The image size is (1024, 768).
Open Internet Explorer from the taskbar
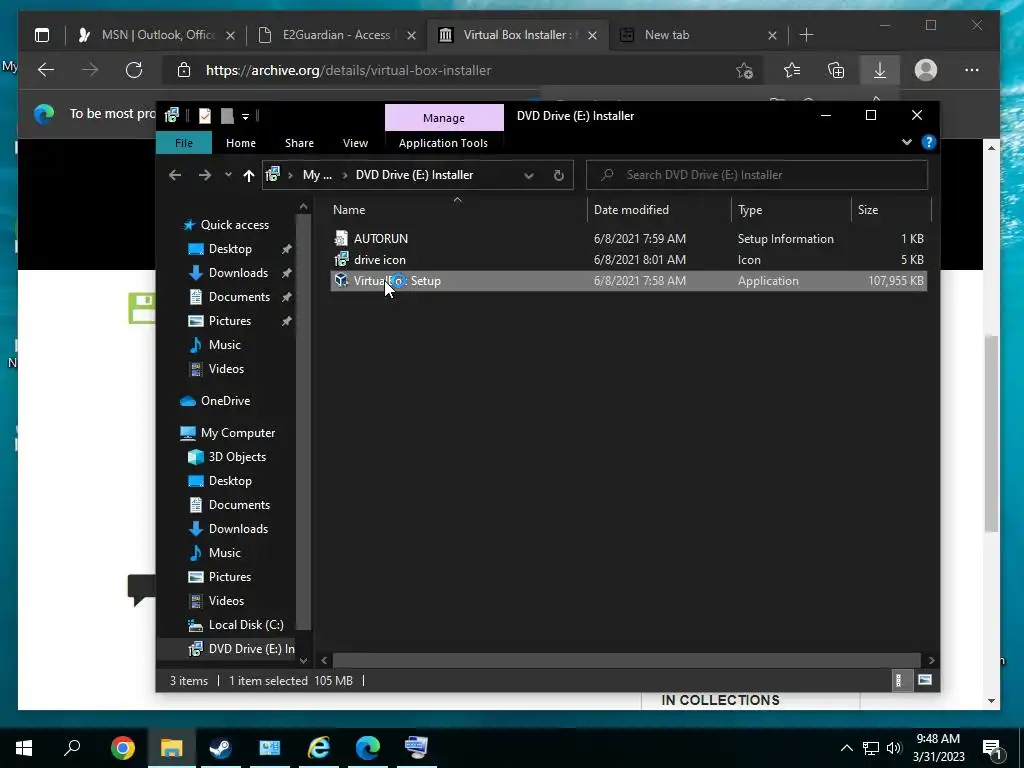tap(319, 748)
